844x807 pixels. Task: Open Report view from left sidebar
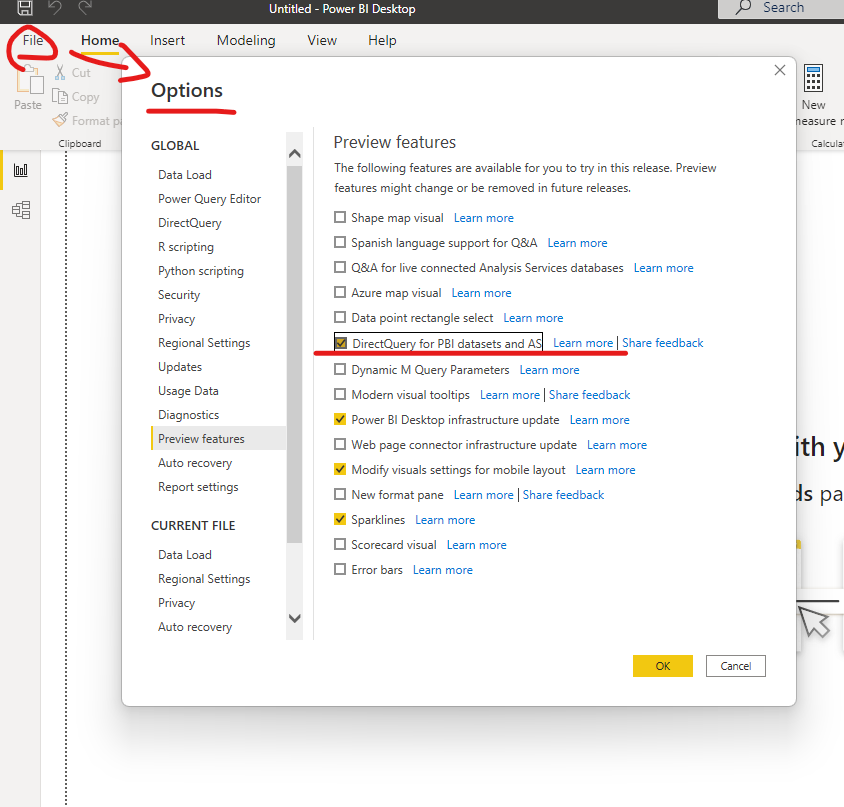[21, 171]
